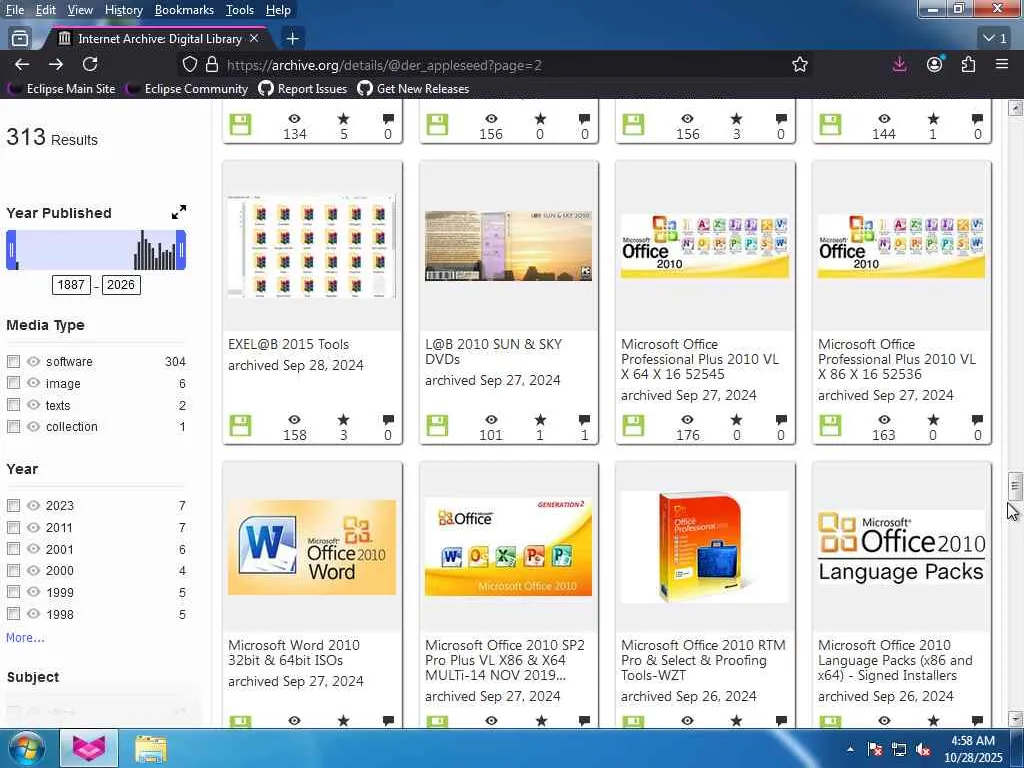Click the pink fox taskbar application
This screenshot has height=768, width=1024.
[x=89, y=748]
